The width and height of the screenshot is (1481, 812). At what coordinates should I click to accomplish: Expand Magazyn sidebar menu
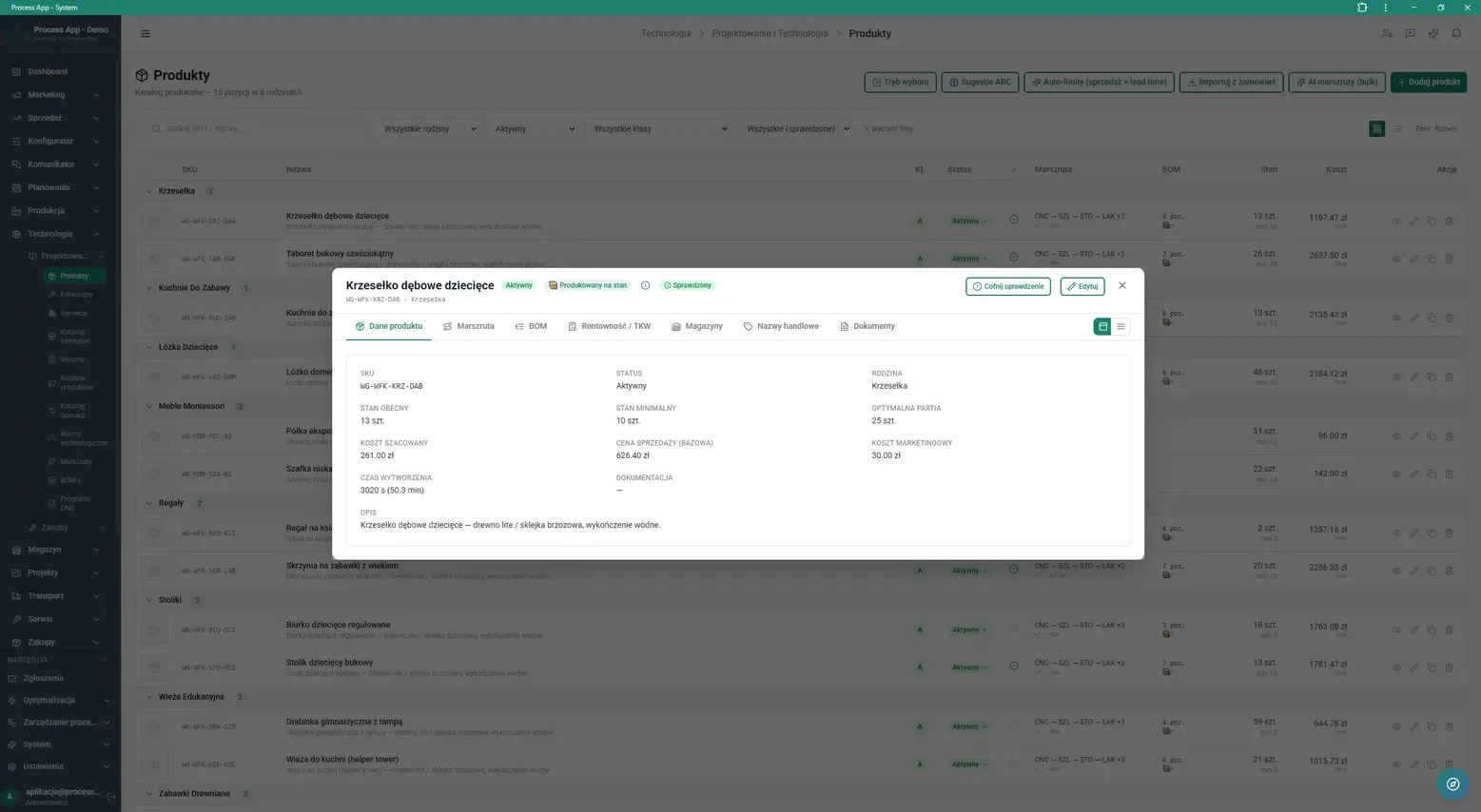coord(55,550)
